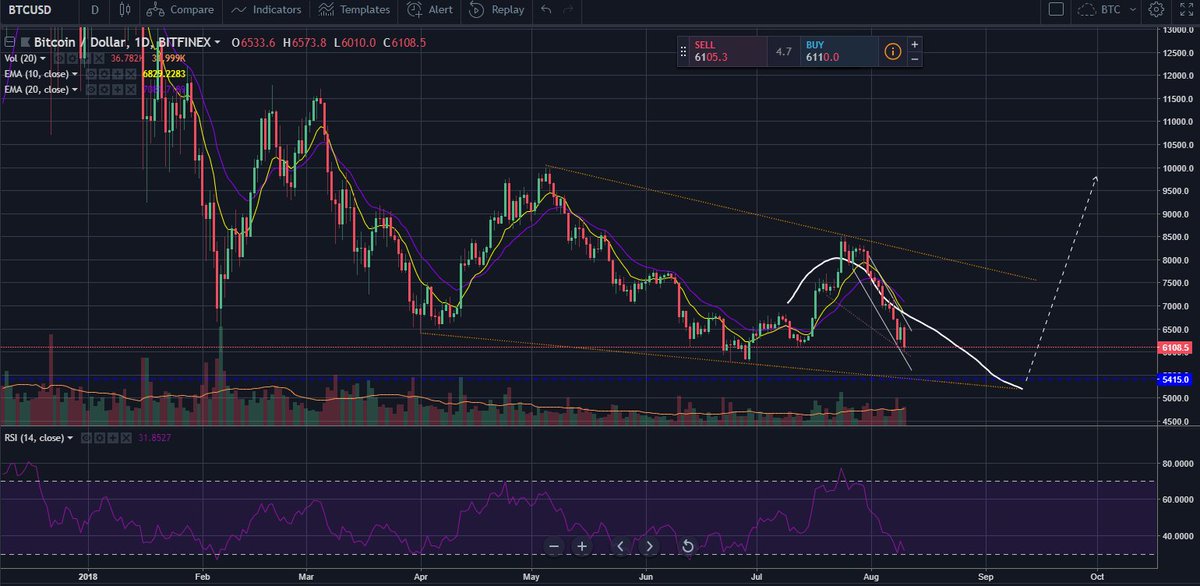The image size is (1200, 586).
Task: Start bar Replay mode
Action: (x=496, y=11)
